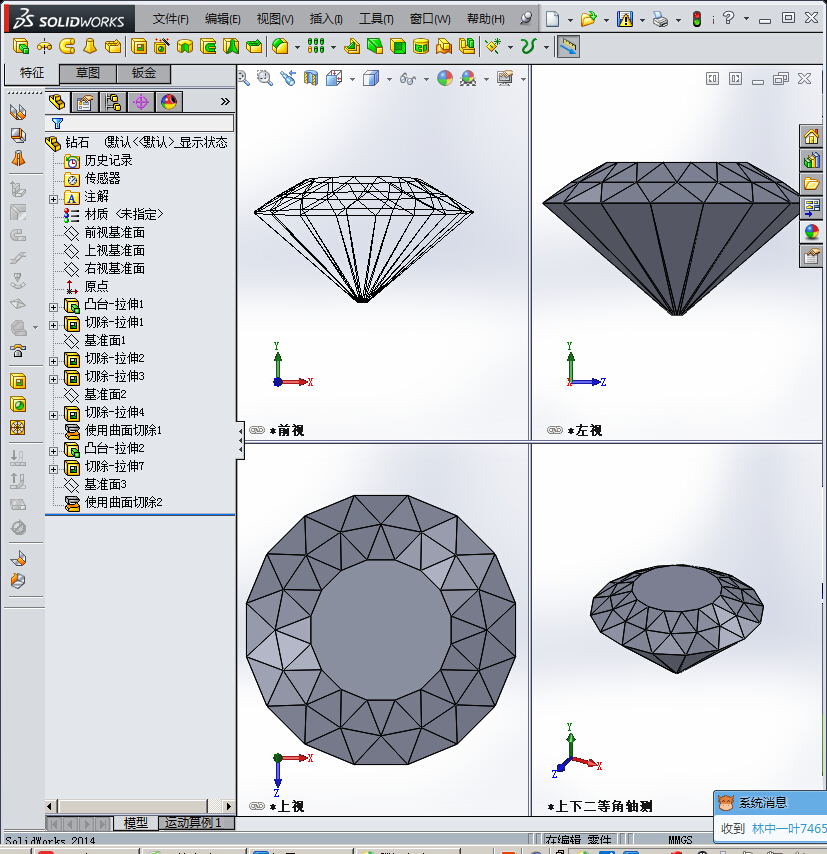
Task: Select 前视基准面 in the tree
Action: tap(114, 233)
